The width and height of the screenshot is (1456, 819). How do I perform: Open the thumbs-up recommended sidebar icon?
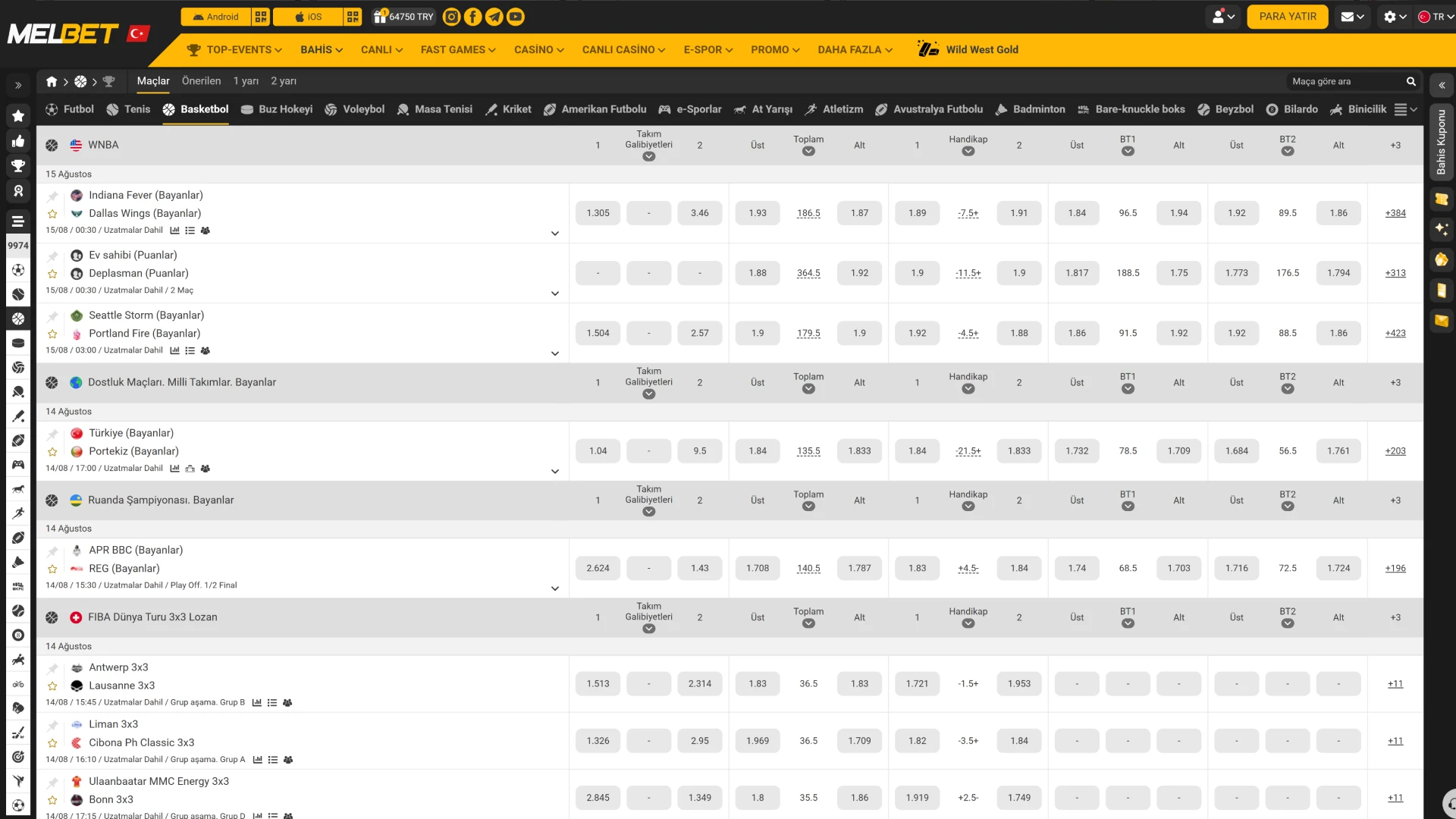pos(18,141)
